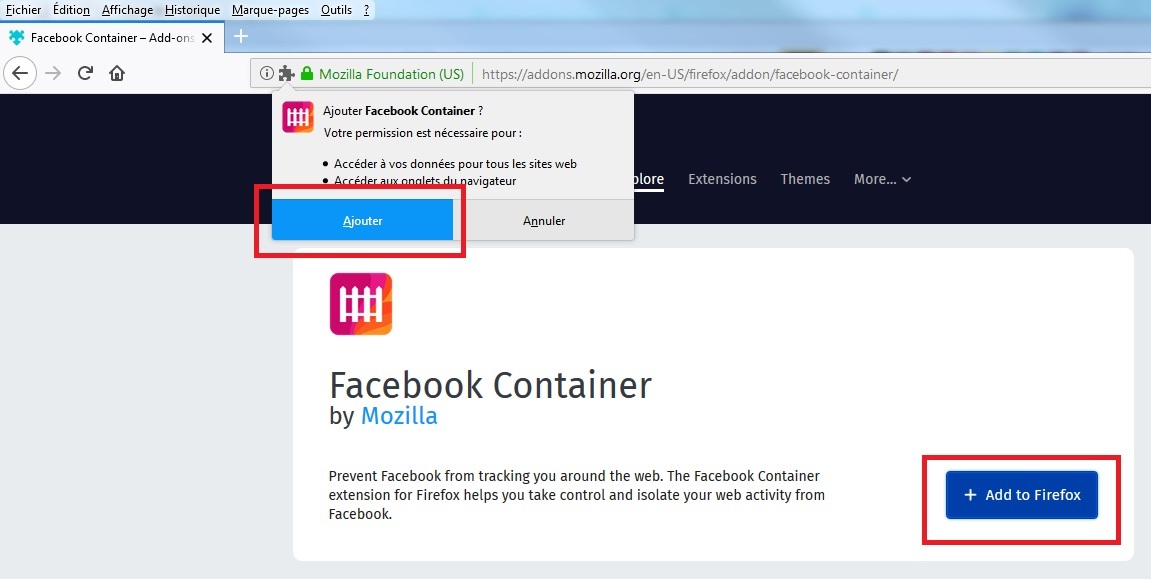Close the Facebook Container tab
The image size is (1151, 579).
click(x=207, y=38)
